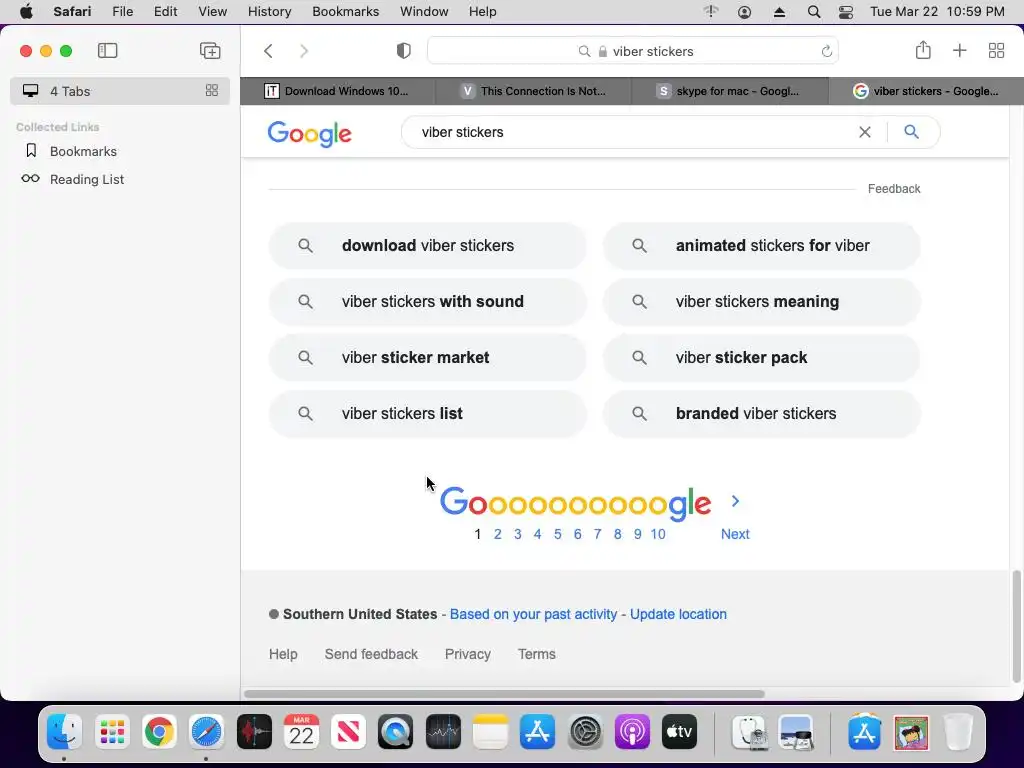Go forward with the arrow button
The image size is (1024, 768).
coord(304,51)
